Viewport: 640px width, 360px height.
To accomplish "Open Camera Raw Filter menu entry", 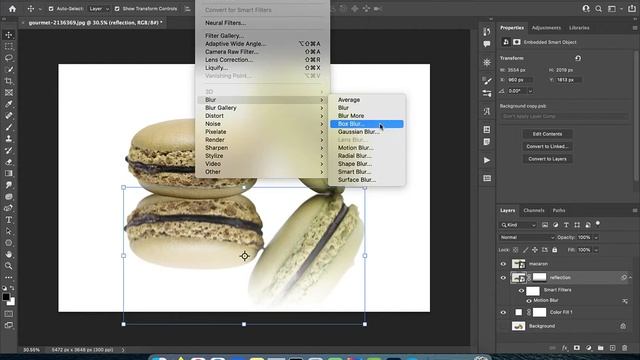I will tap(263, 52).
